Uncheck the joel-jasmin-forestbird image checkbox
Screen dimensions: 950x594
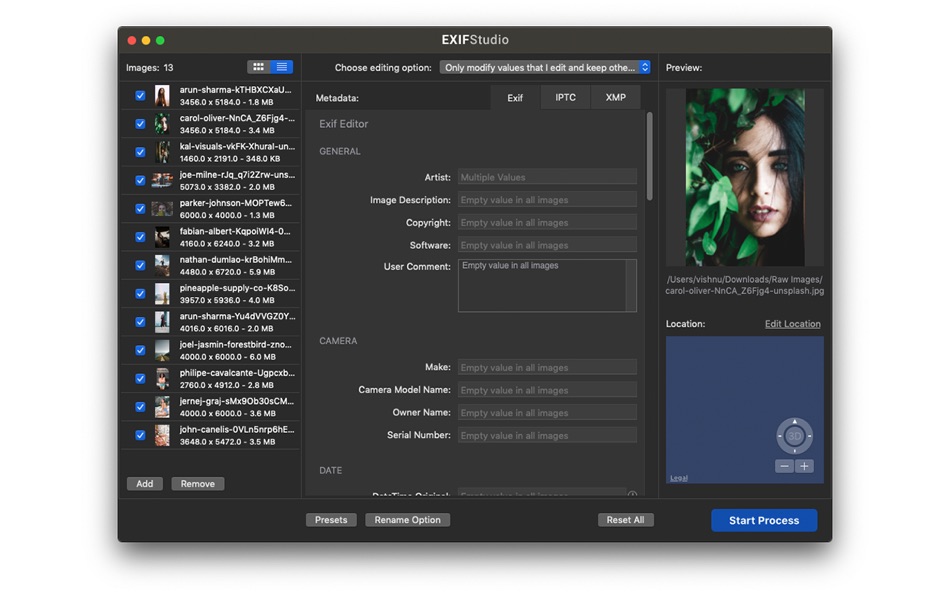click(x=140, y=350)
